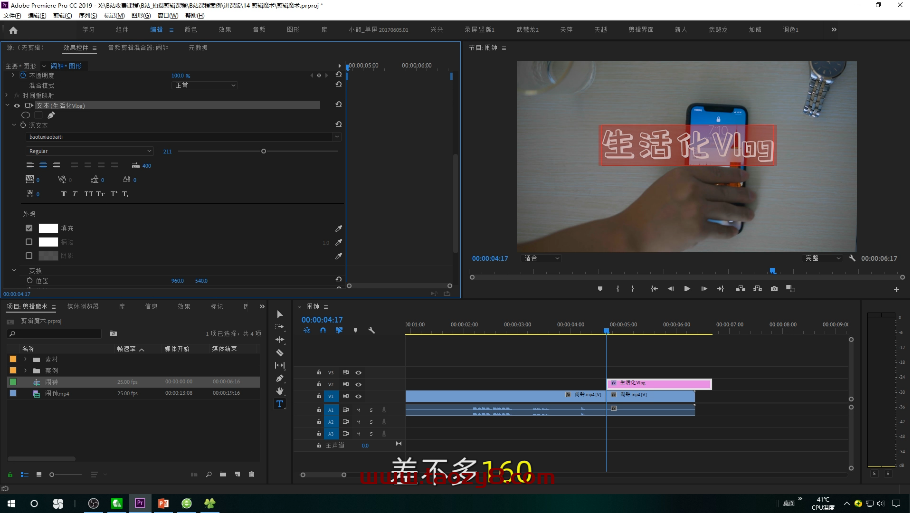Toggle comparison view in program monitor
Viewport: 910px width, 514px height.
click(x=790, y=288)
